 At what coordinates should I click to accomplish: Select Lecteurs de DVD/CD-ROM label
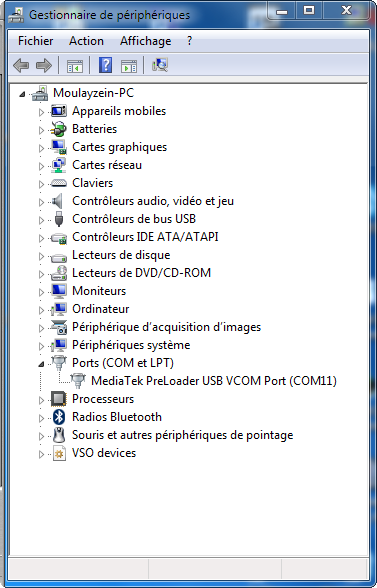(141, 273)
